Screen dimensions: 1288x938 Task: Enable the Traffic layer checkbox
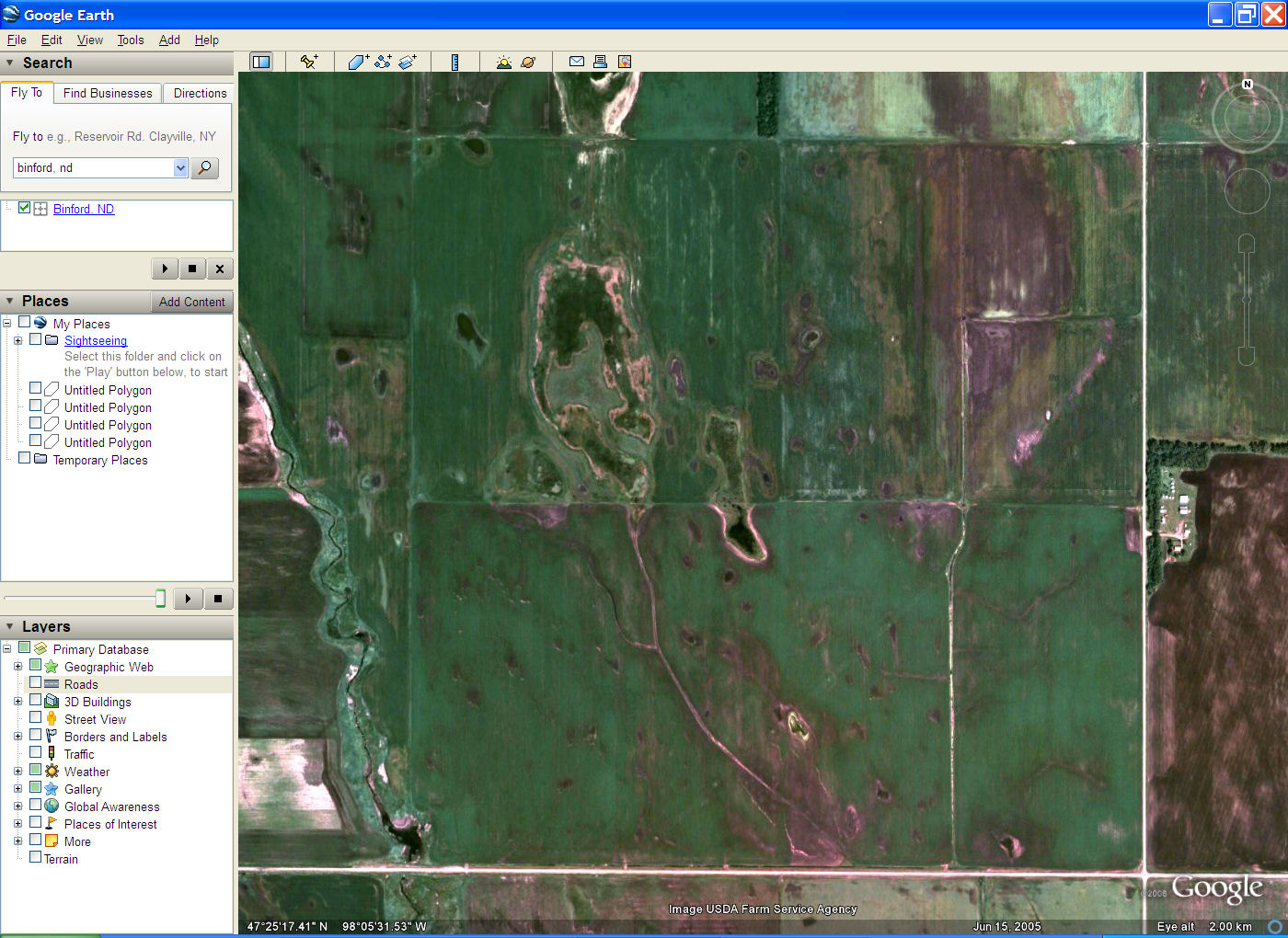coord(35,752)
